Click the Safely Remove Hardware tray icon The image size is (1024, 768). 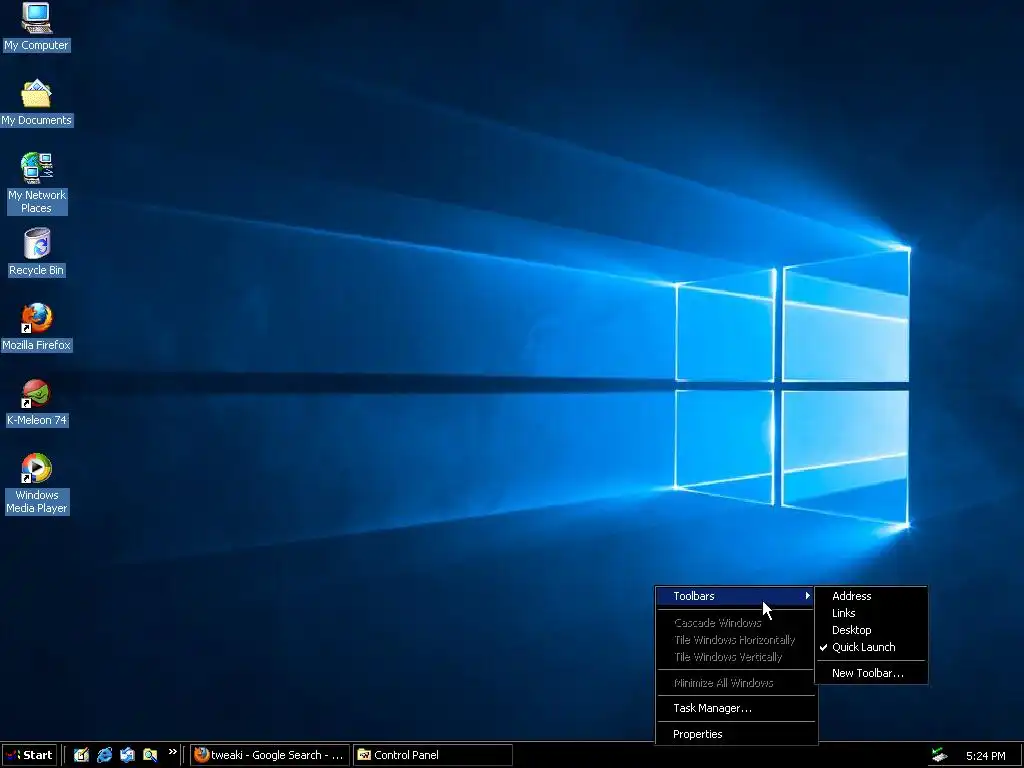pyautogui.click(x=939, y=755)
